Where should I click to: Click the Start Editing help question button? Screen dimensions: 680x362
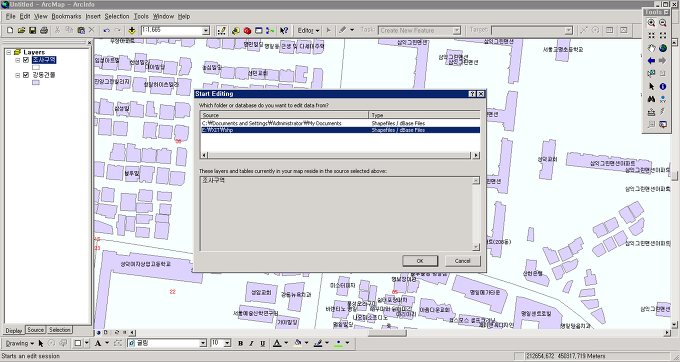(472, 94)
